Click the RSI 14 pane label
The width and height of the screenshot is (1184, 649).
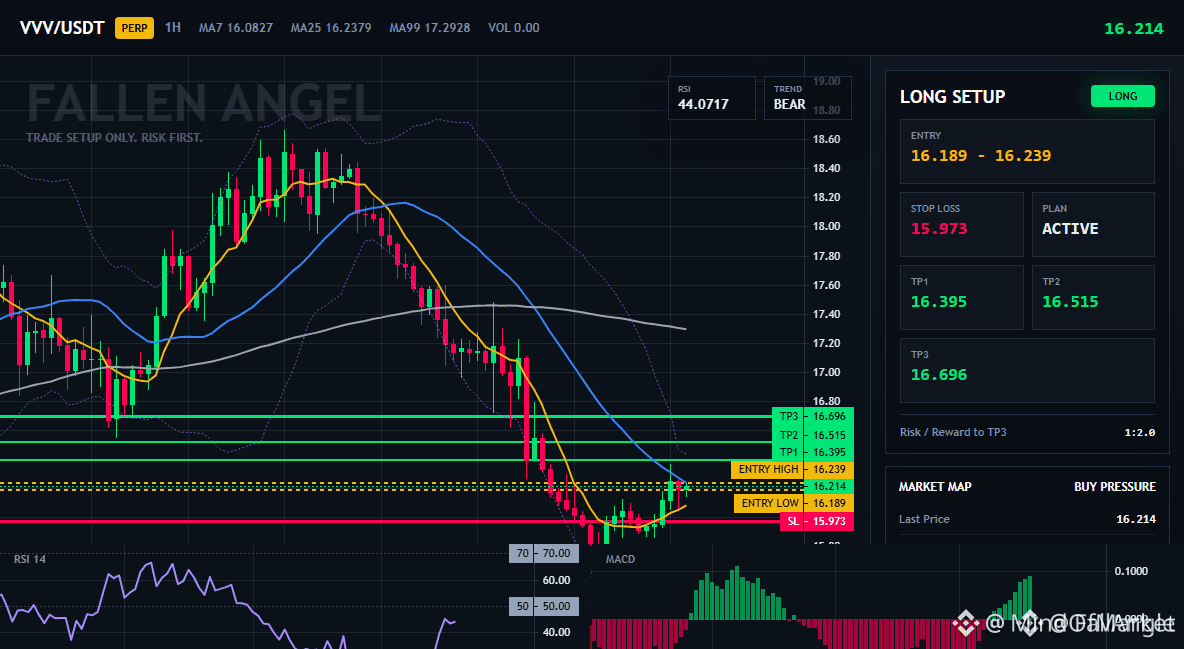click(x=29, y=559)
